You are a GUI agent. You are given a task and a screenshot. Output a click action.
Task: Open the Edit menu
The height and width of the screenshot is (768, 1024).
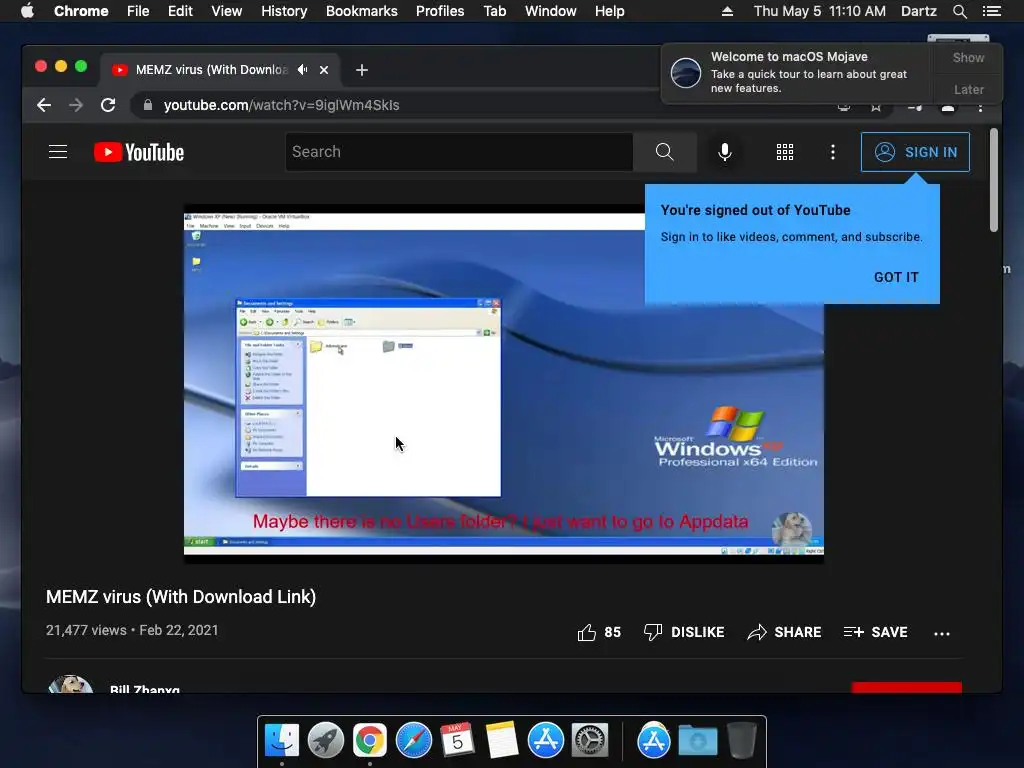(x=180, y=11)
